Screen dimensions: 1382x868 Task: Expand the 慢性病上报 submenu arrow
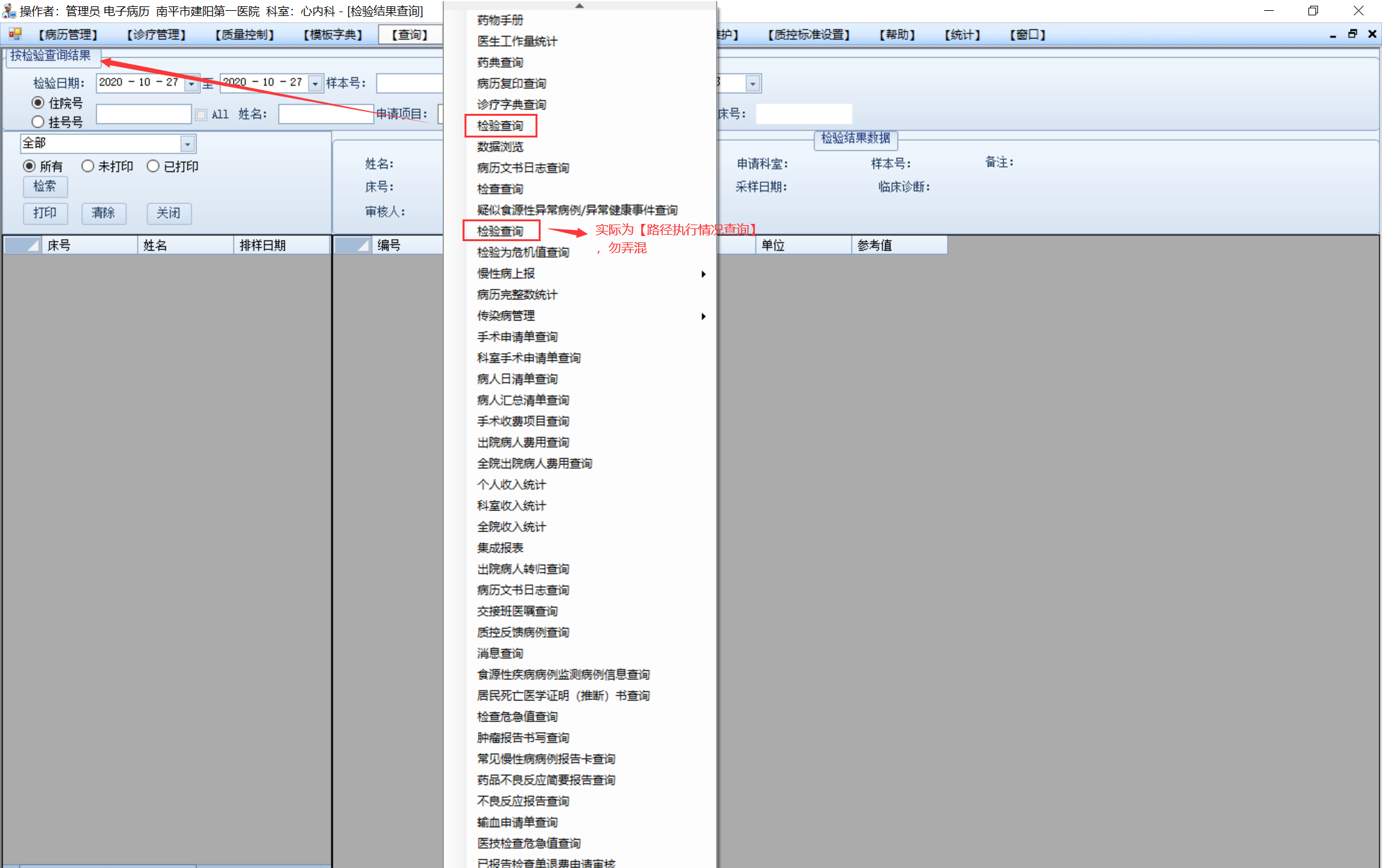[x=703, y=274]
